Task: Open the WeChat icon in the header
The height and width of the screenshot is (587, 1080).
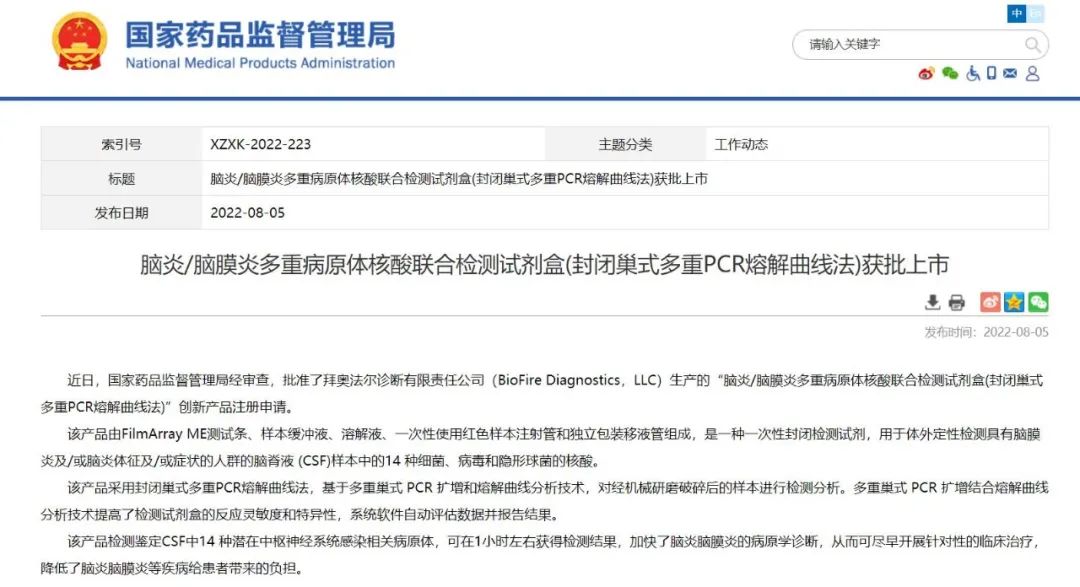Action: [949, 74]
